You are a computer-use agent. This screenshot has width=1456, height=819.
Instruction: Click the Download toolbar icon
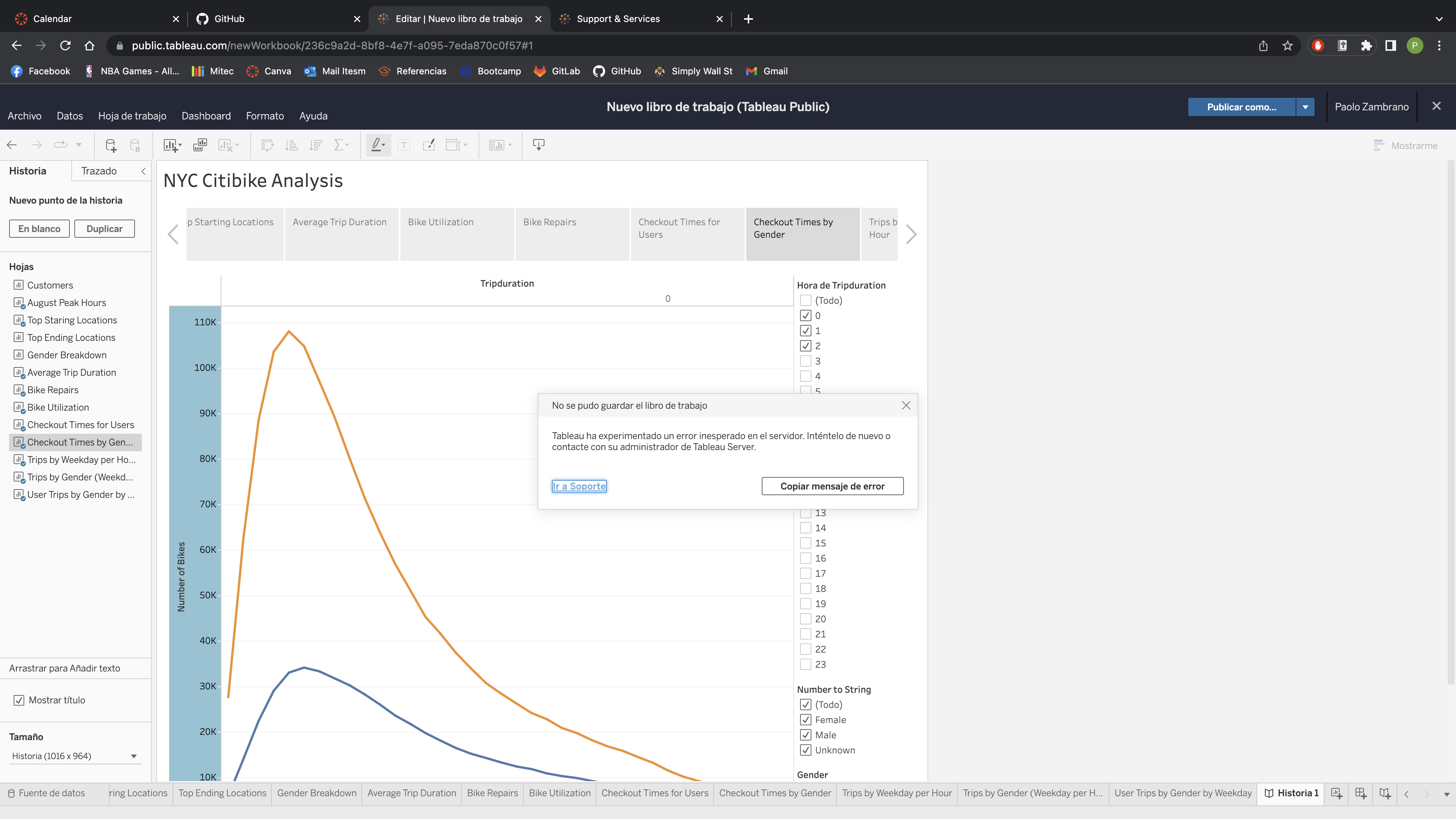(x=539, y=145)
